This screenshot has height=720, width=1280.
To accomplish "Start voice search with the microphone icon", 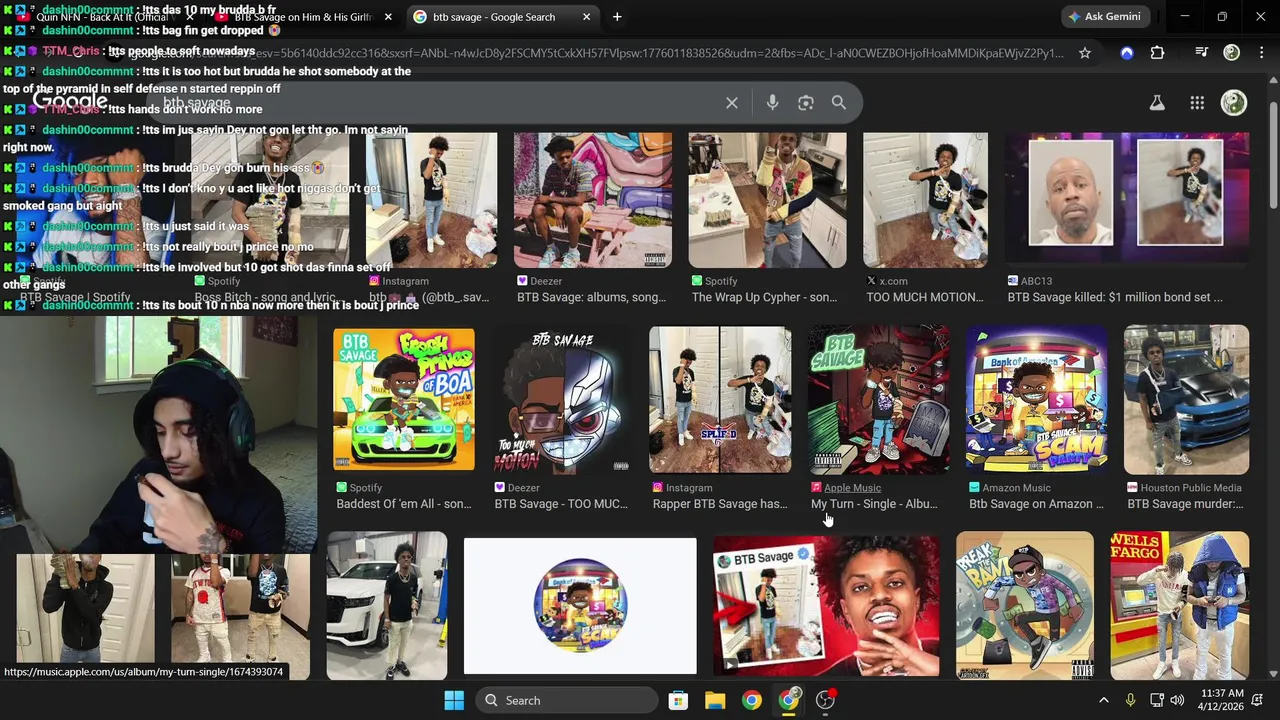I will click(772, 103).
